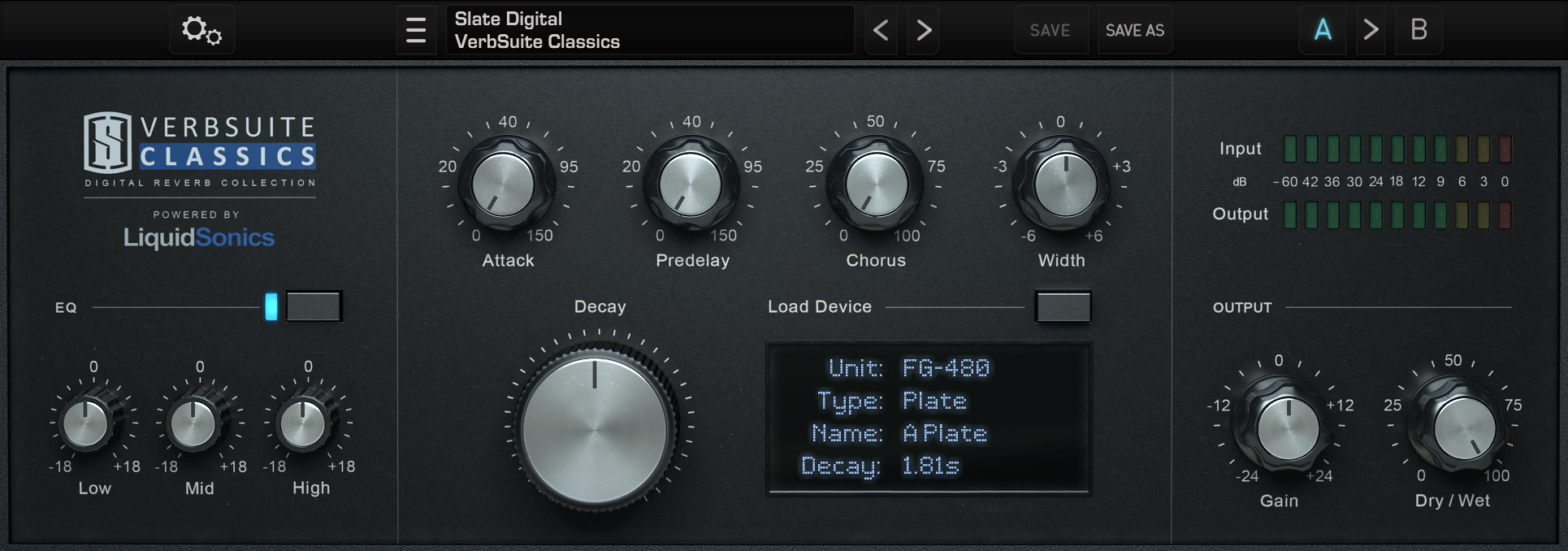Screen dimensions: 1568x551
Task: Open the preset hamburger menu
Action: 416,30
